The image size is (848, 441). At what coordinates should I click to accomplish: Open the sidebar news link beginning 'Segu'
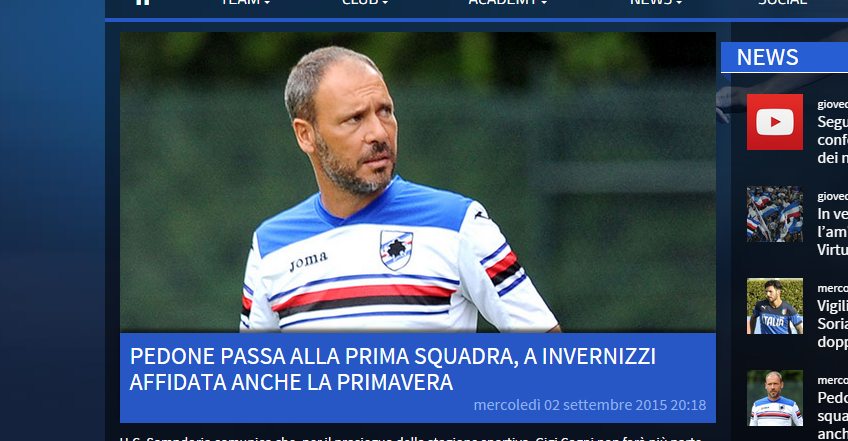click(833, 140)
